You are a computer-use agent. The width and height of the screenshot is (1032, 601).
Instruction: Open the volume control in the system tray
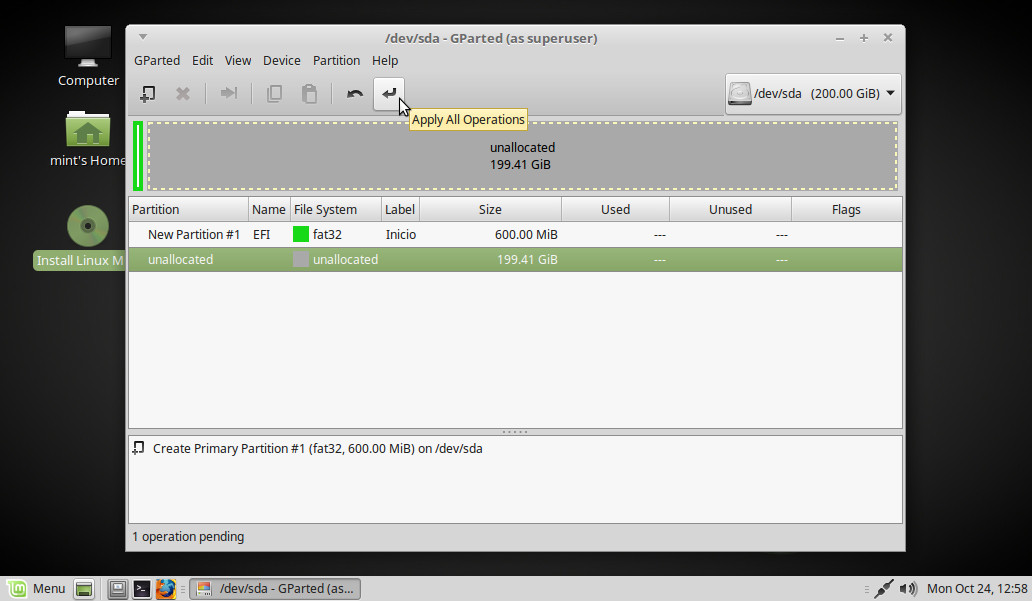point(908,589)
